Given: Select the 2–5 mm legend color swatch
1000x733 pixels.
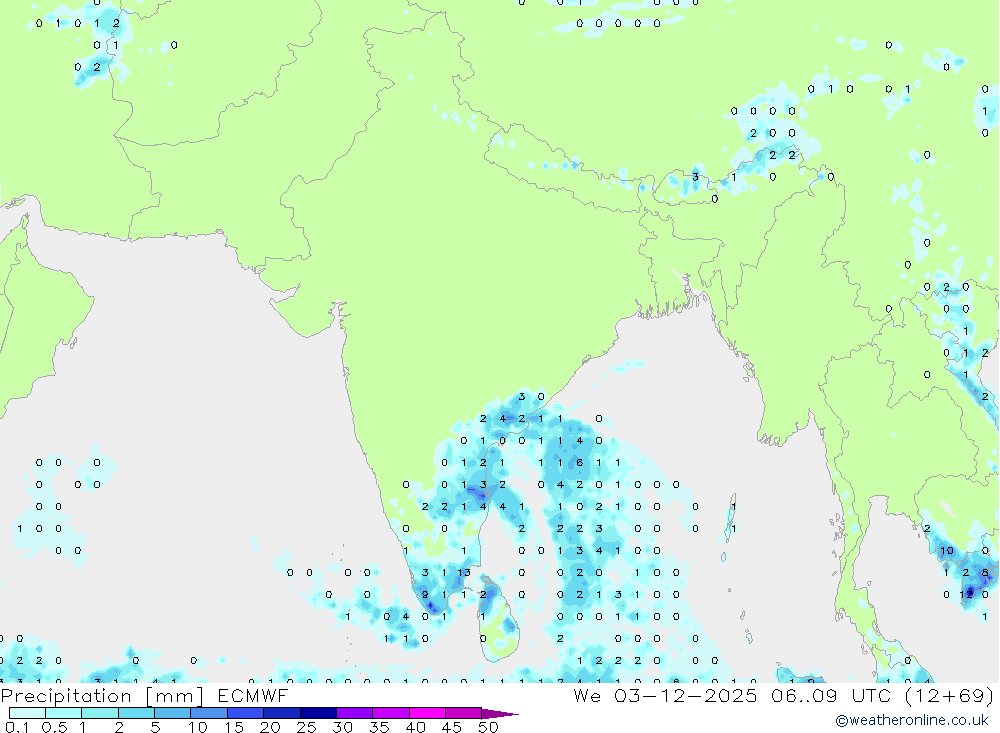Looking at the screenshot, I should (136, 713).
